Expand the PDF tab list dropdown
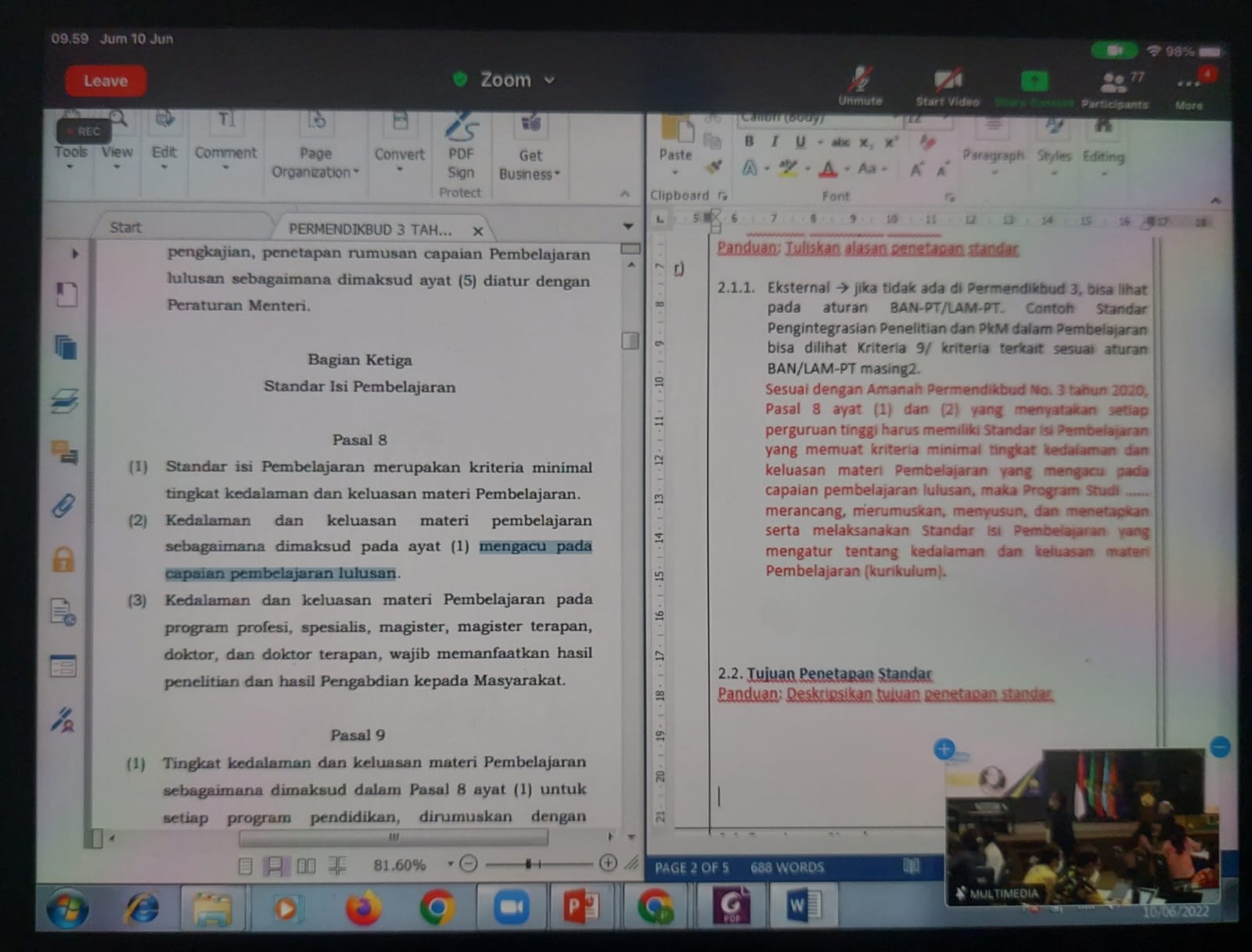This screenshot has width=1252, height=952. [628, 227]
